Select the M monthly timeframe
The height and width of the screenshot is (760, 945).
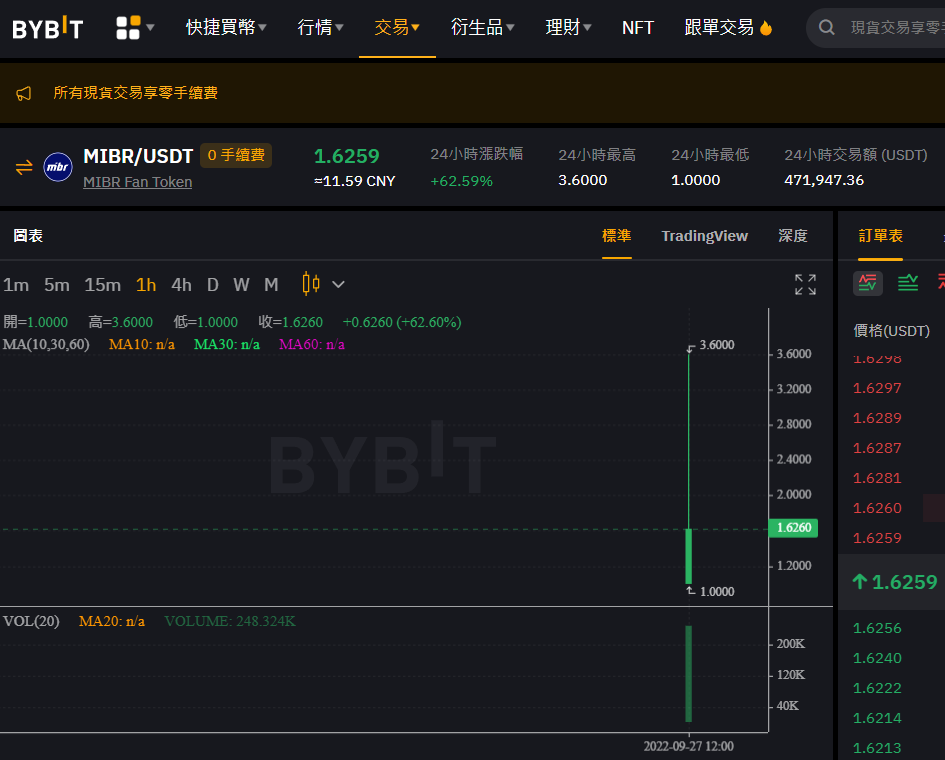271,284
